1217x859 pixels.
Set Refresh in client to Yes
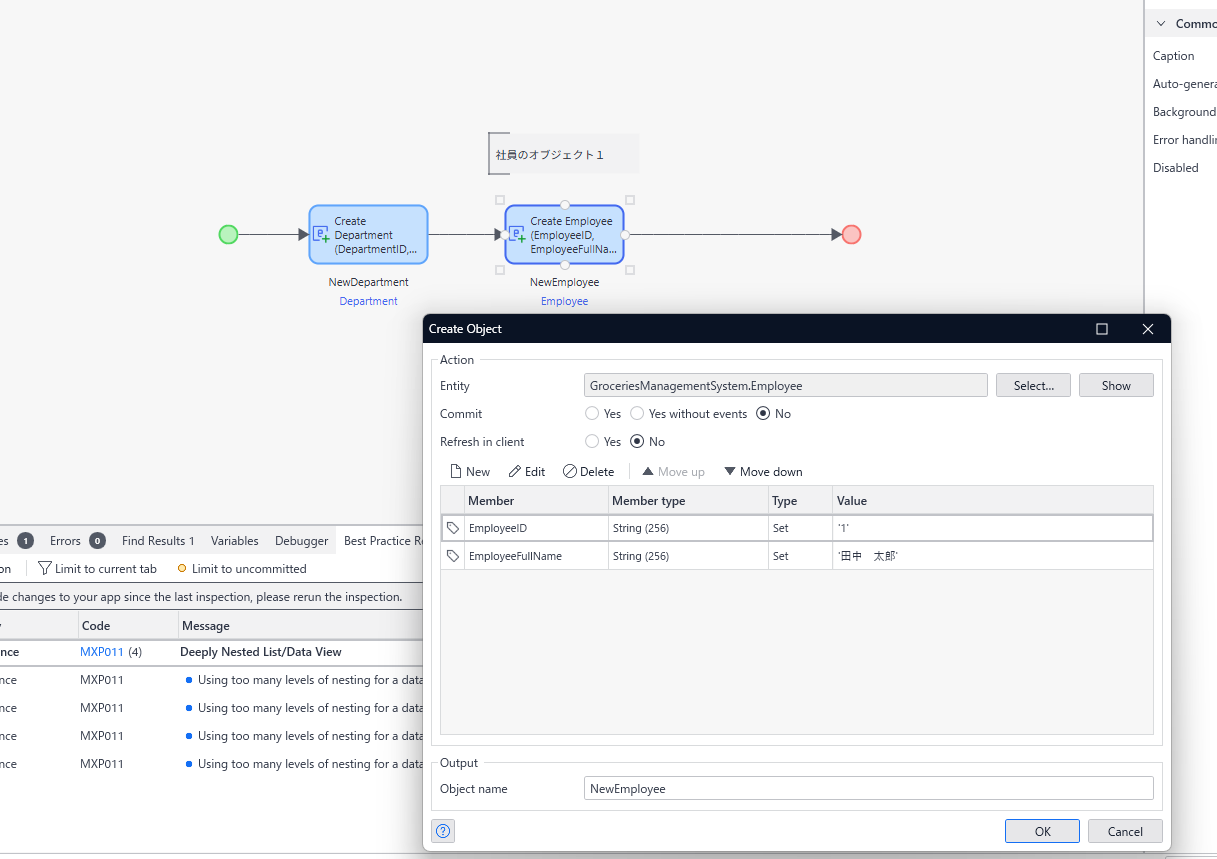593,442
